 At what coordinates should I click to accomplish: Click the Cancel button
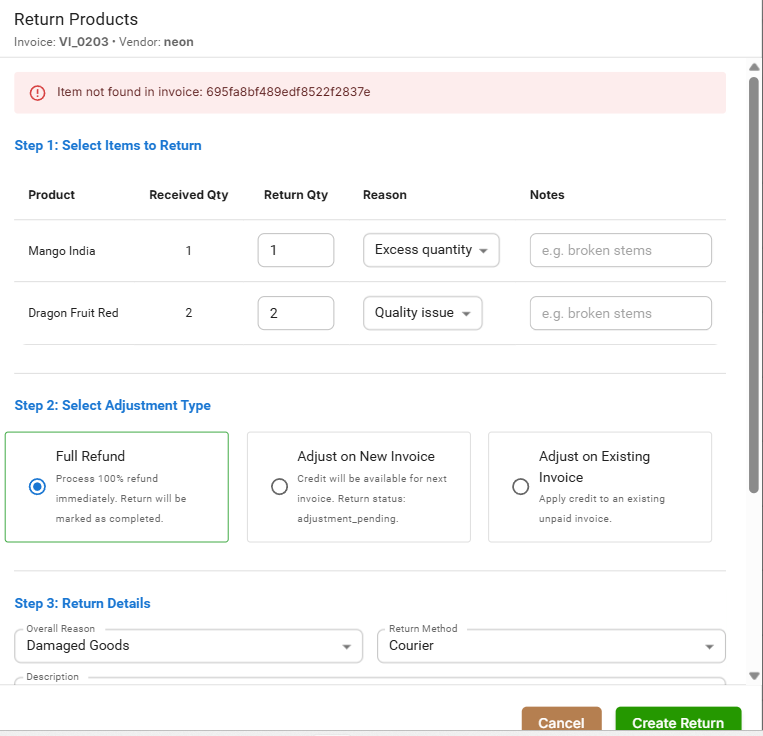coord(561,722)
